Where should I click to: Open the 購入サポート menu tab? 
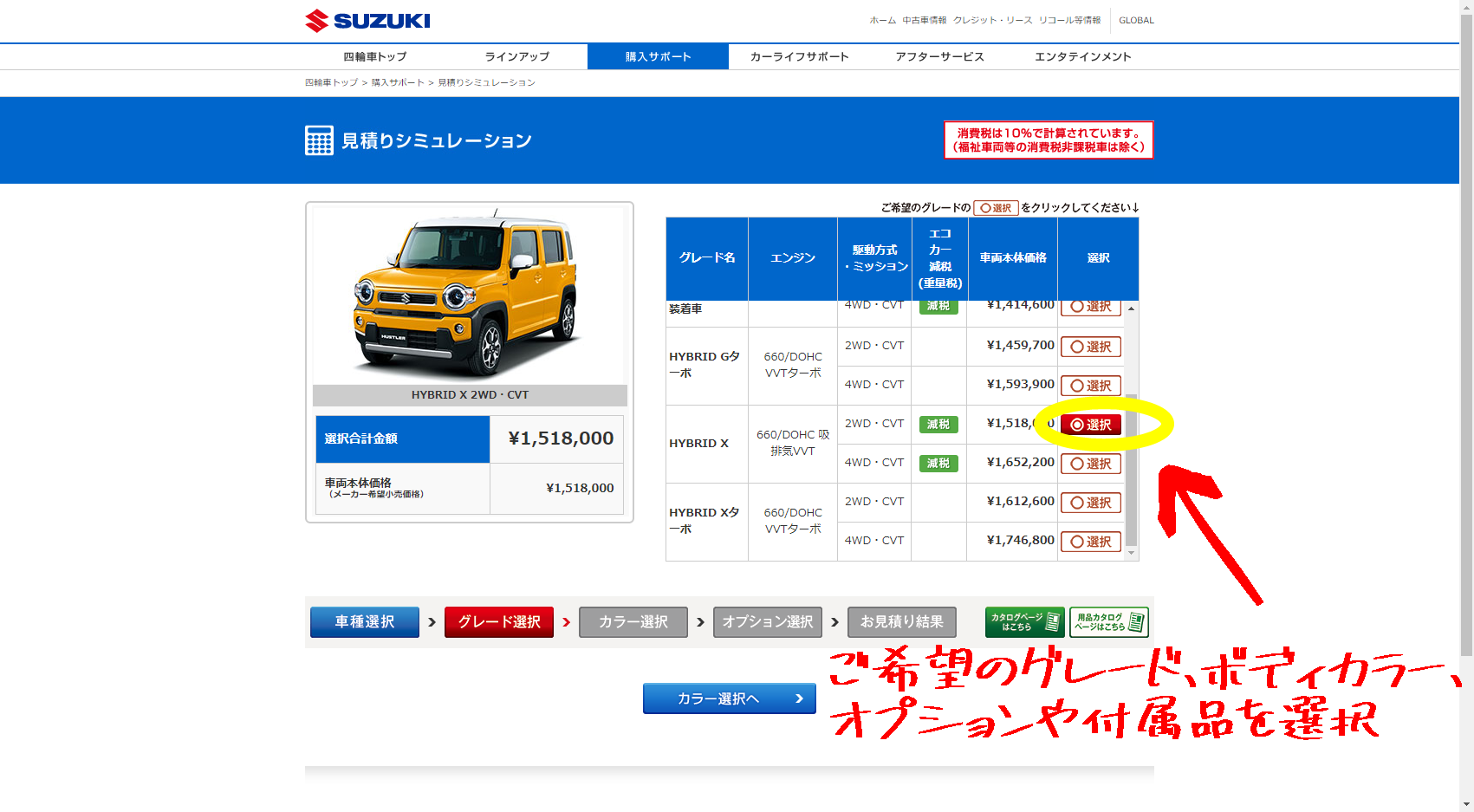(x=659, y=56)
